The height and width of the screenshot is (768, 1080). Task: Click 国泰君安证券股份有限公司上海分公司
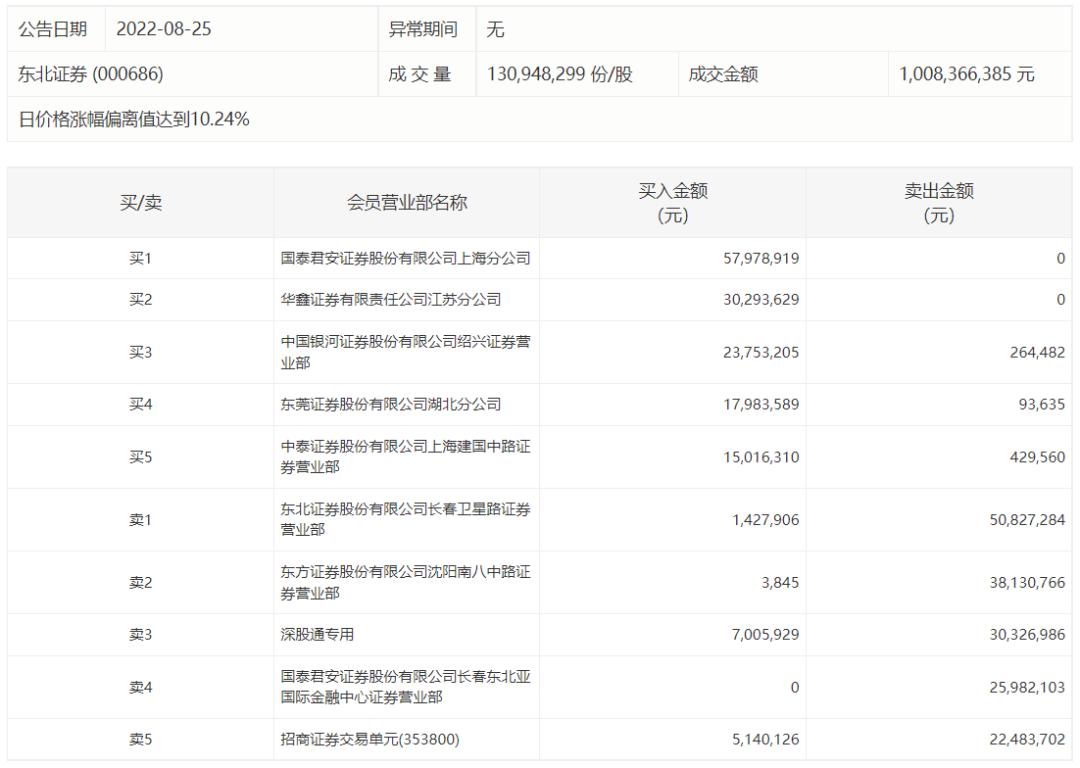[405, 258]
